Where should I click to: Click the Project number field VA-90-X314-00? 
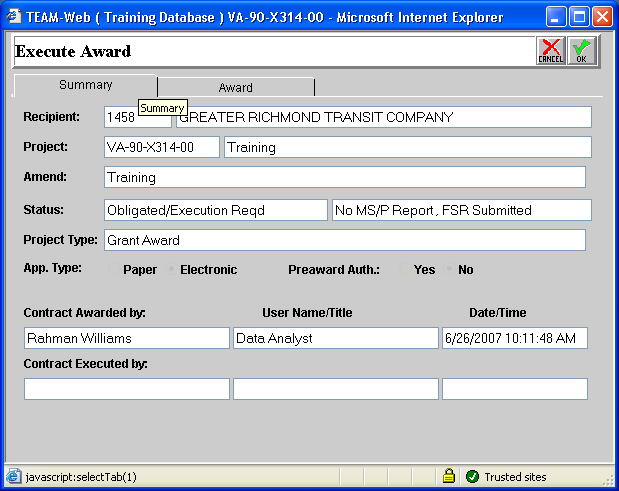[162, 147]
